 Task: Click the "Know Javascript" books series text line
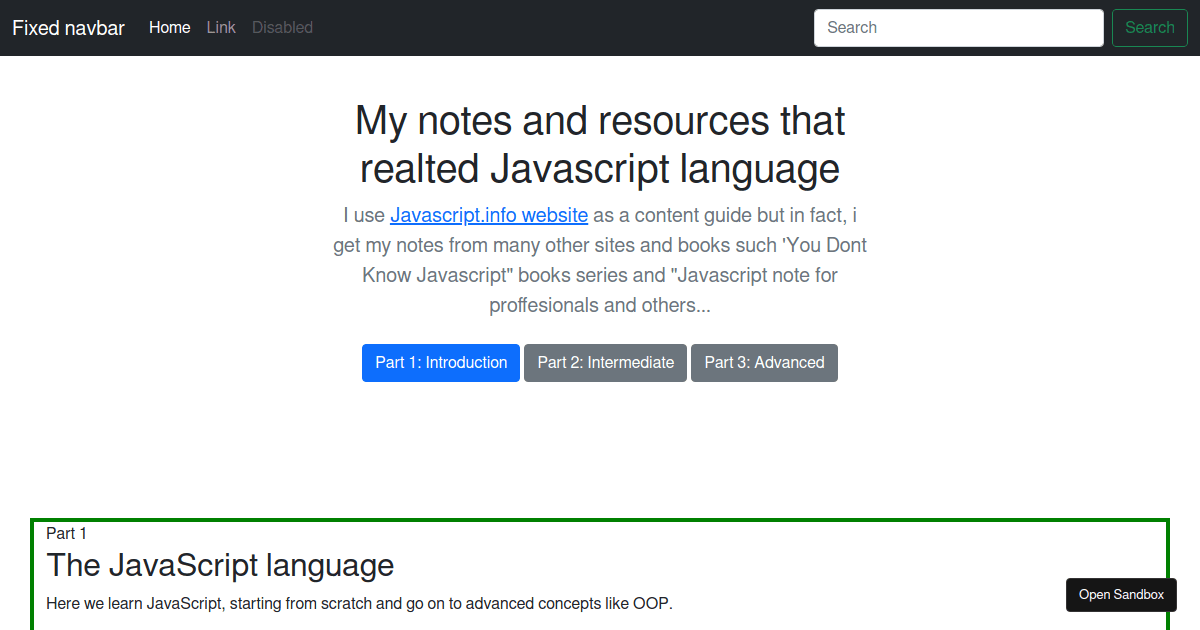600,275
